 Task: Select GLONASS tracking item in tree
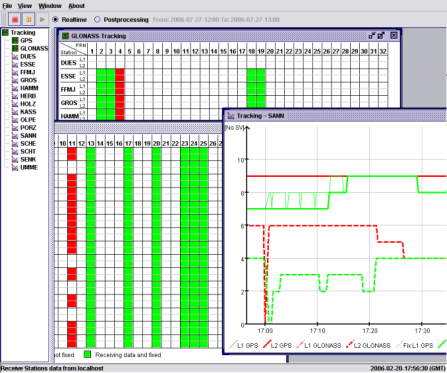pyautogui.click(x=30, y=48)
